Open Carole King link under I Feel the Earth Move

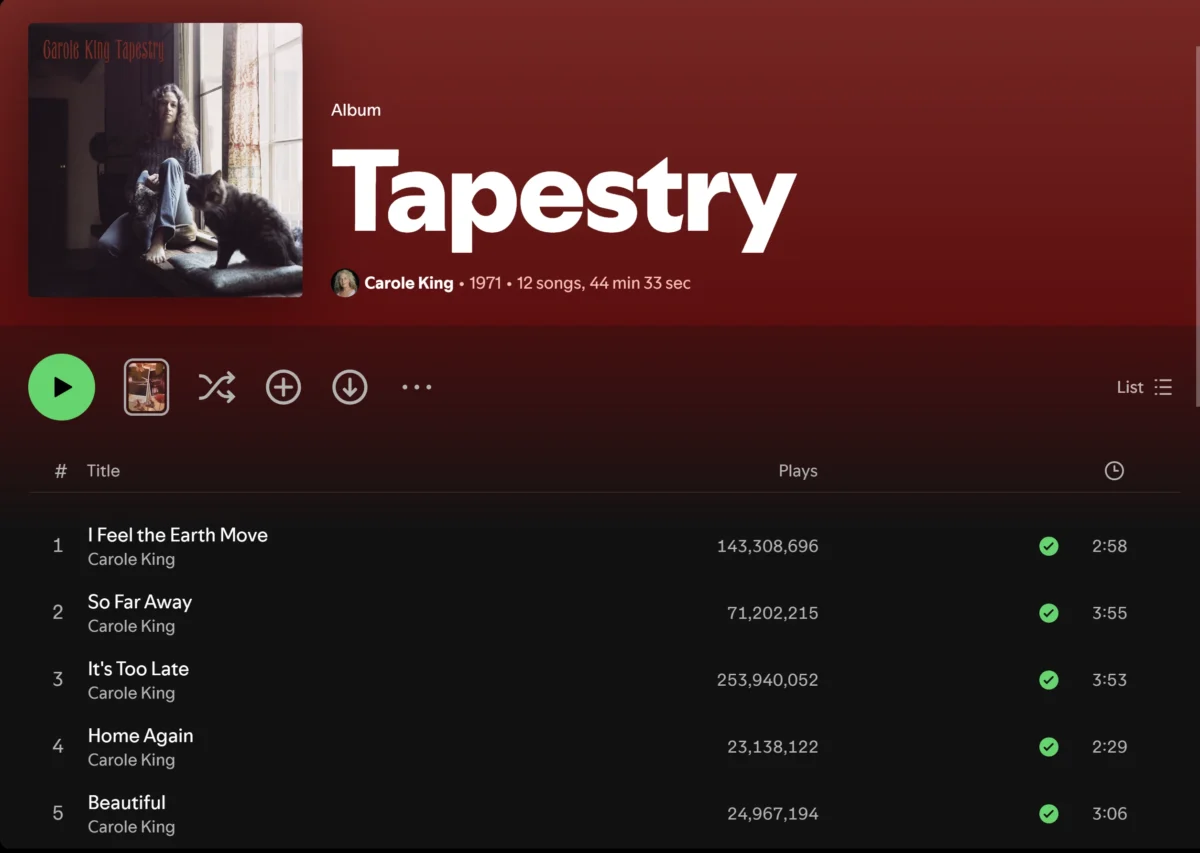tap(131, 559)
